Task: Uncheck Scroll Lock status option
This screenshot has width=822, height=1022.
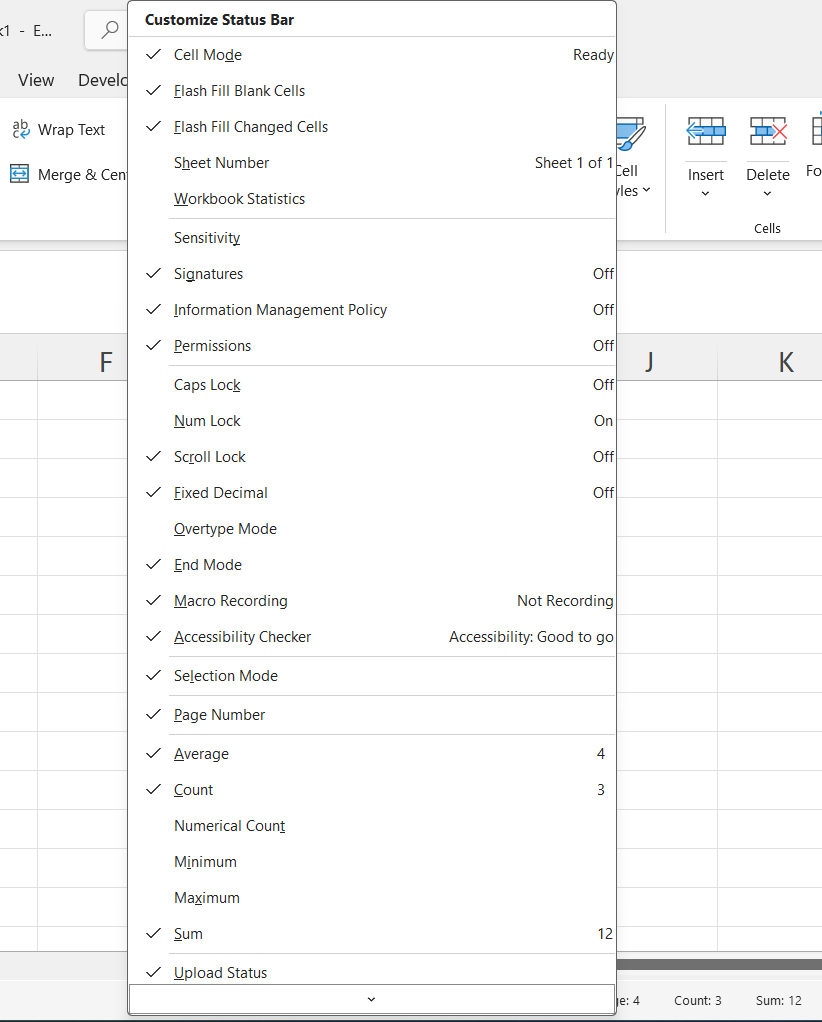Action: tap(210, 457)
